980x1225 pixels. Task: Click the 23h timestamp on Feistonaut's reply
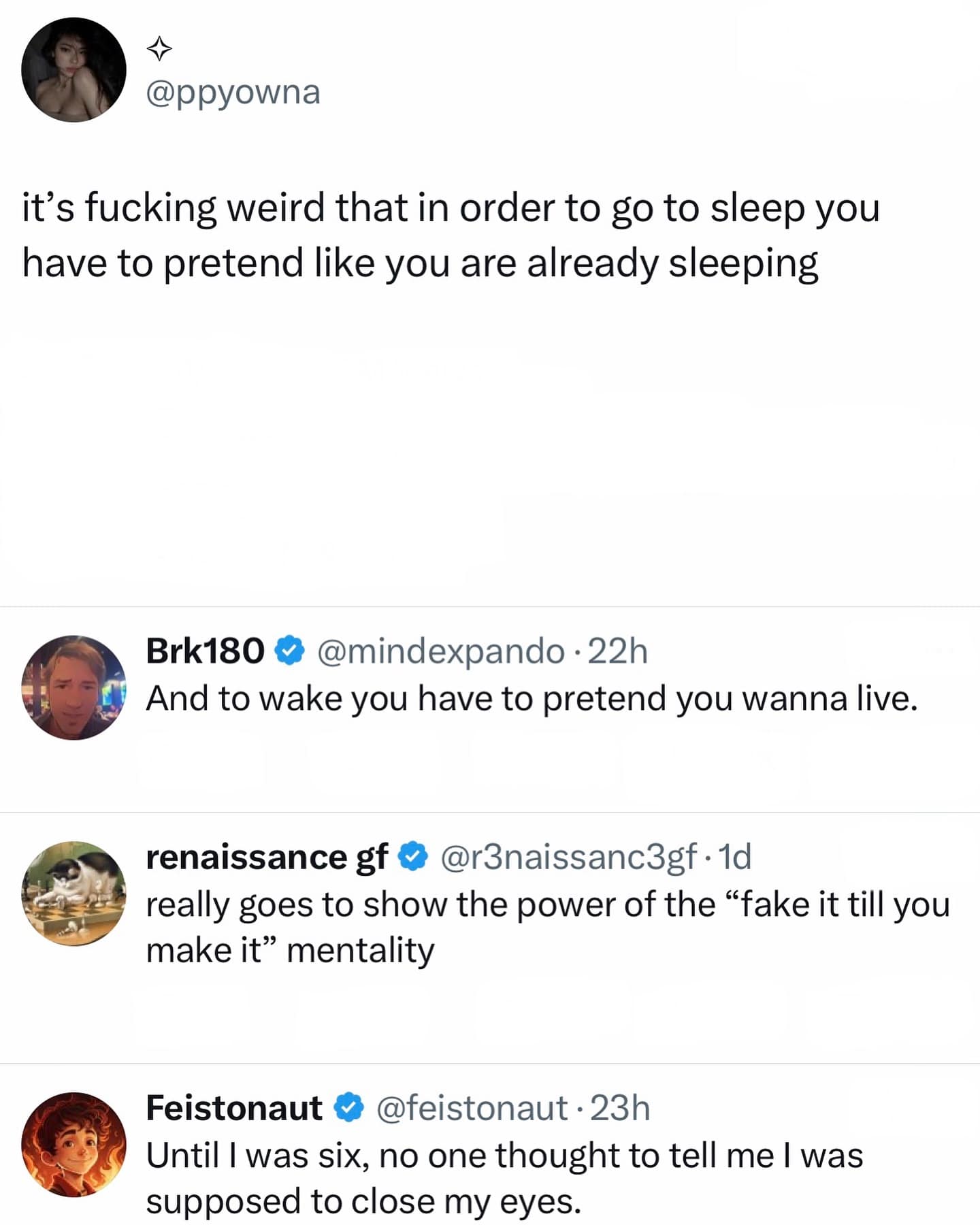pyautogui.click(x=620, y=1108)
